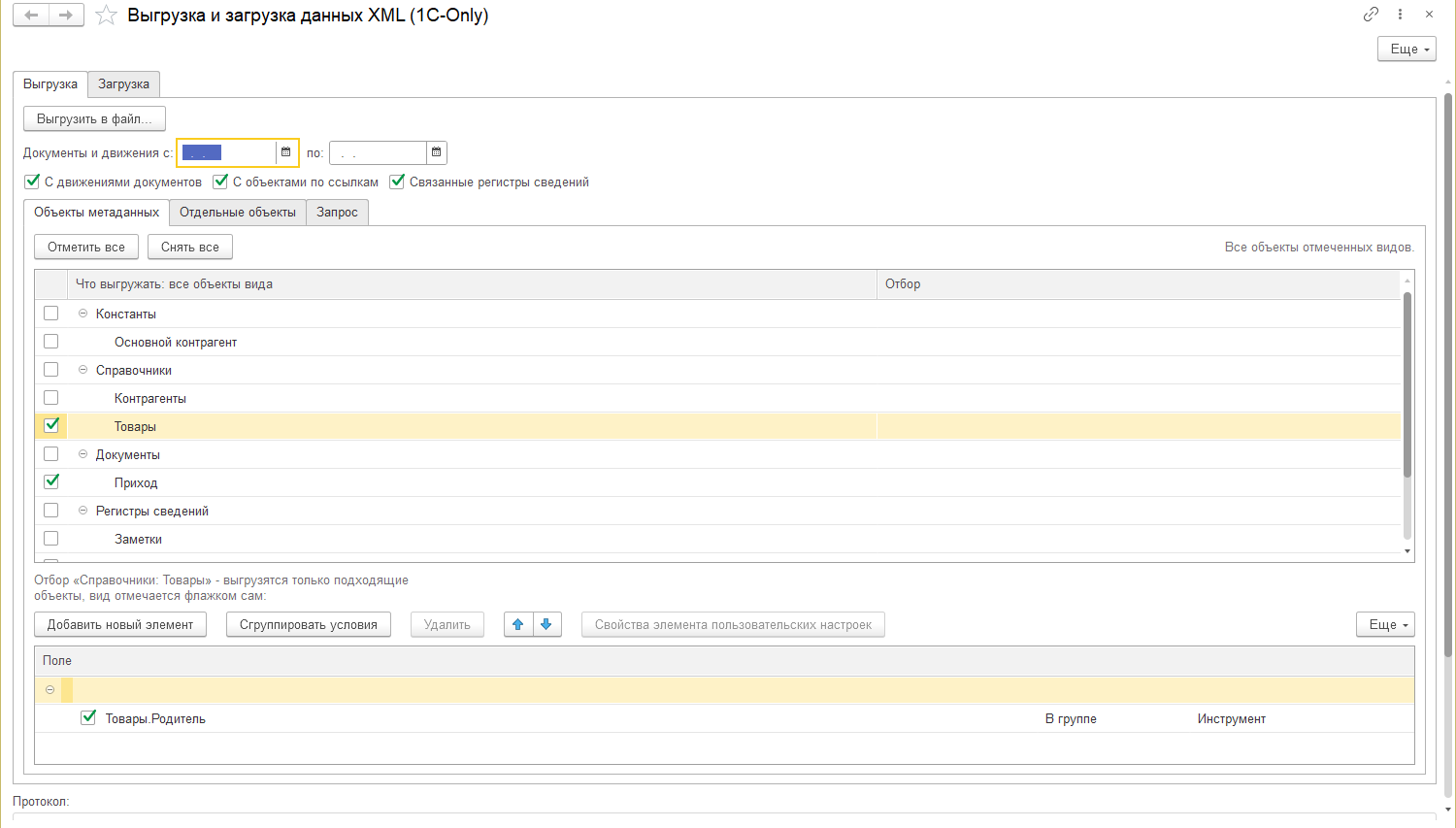Image resolution: width=1456 pixels, height=828 pixels.
Task: Open calendar for the start date field
Action: coord(285,152)
